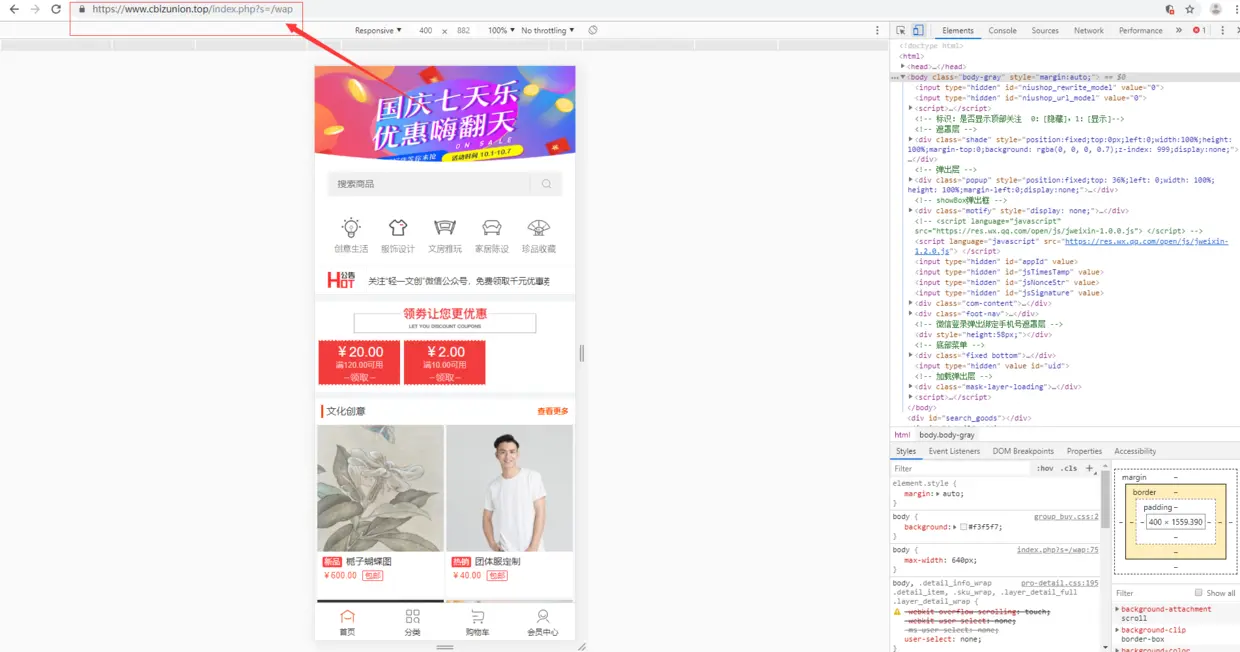
Task: Bookmark this page with the star icon
Action: click(x=1190, y=9)
